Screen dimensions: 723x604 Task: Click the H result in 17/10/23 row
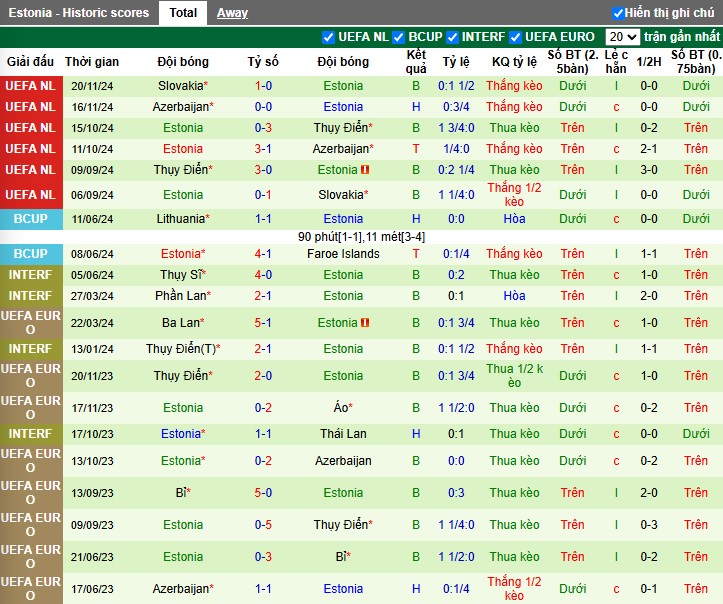pyautogui.click(x=416, y=434)
